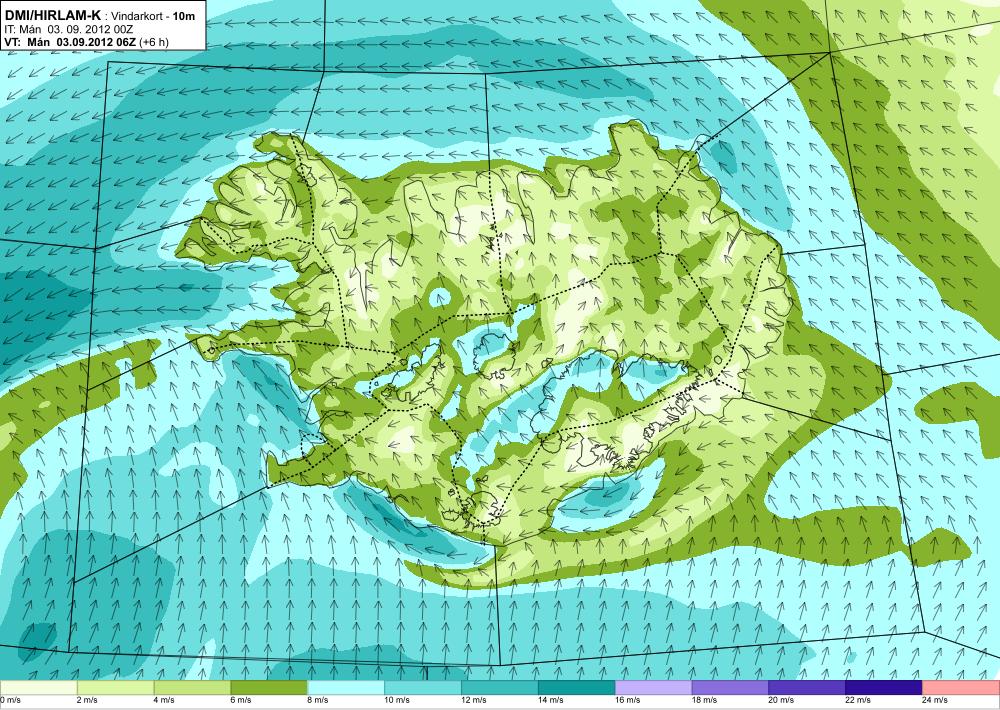1000x710 pixels.
Task: Click the "12 m/s" legend label
Action: pyautogui.click(x=474, y=700)
